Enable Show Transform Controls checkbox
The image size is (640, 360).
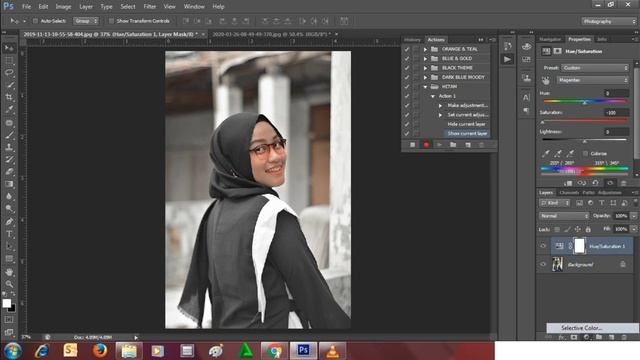click(111, 21)
